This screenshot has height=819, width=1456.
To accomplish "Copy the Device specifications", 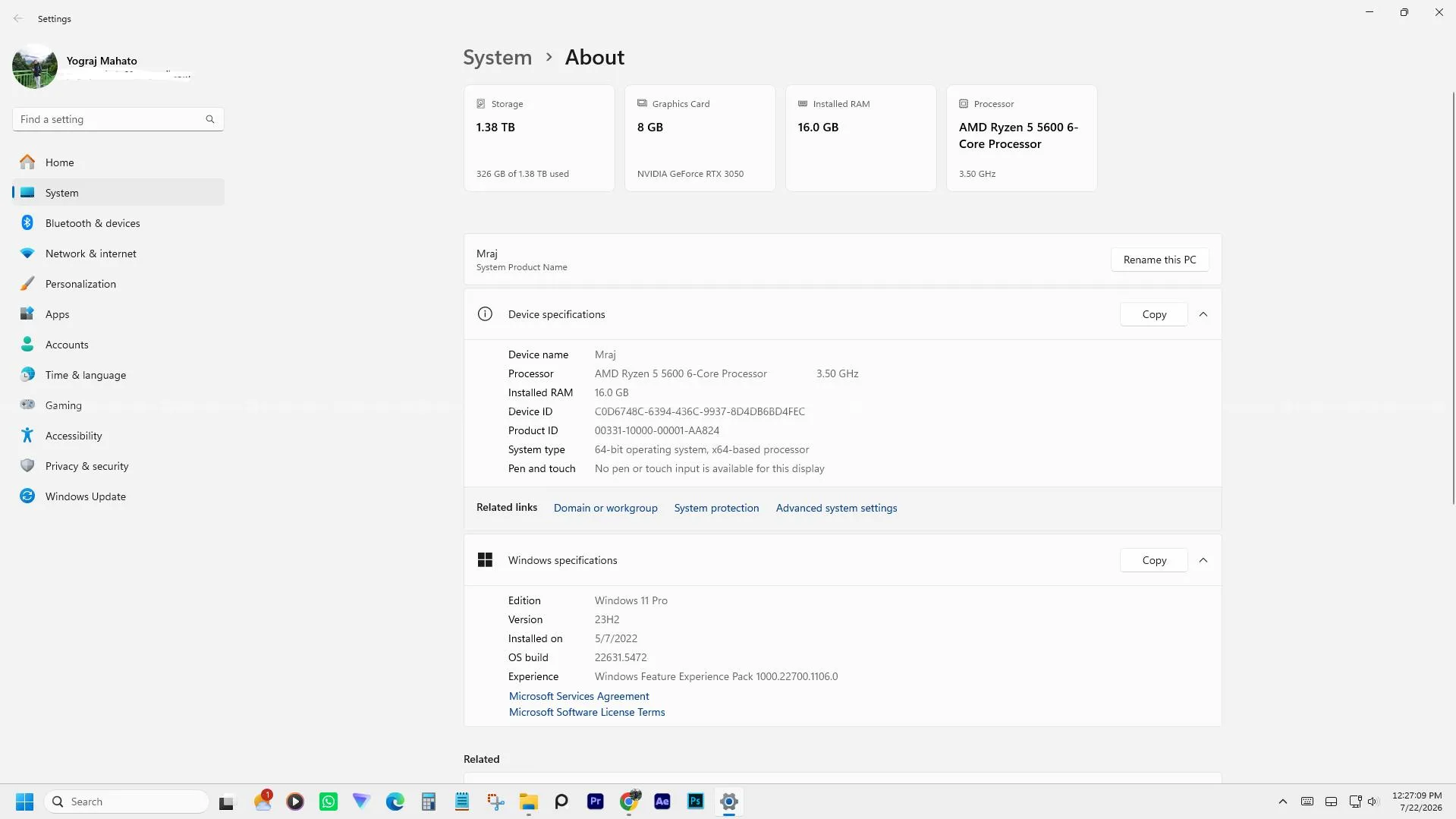I will [x=1154, y=314].
